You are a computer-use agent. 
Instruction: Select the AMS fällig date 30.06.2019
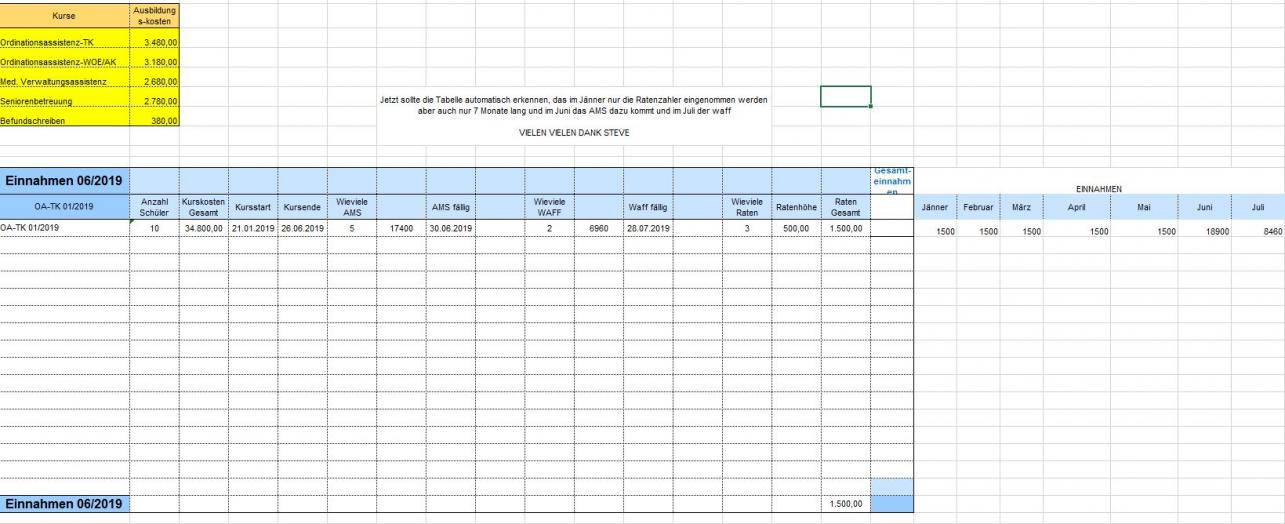pyautogui.click(x=450, y=228)
